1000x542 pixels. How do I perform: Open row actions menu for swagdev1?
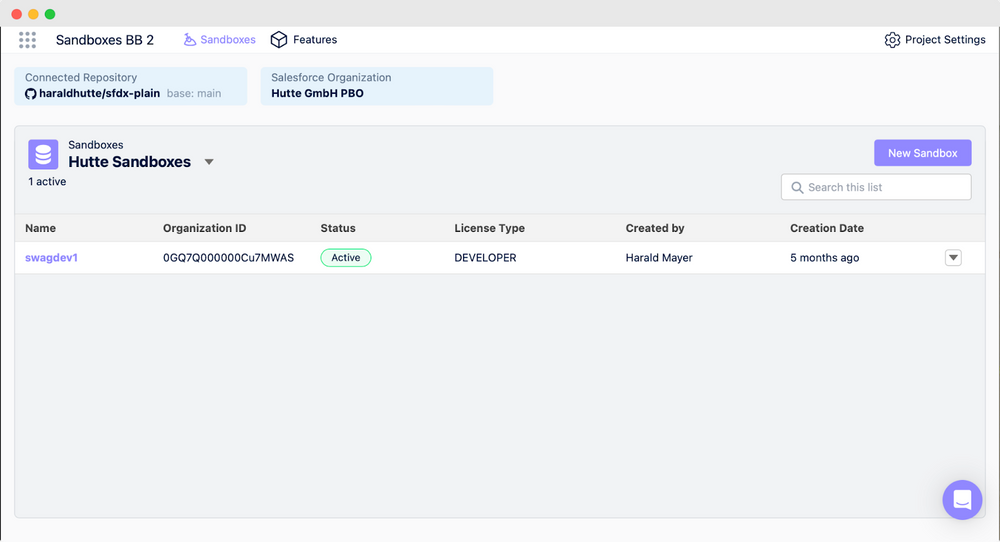[x=953, y=258]
